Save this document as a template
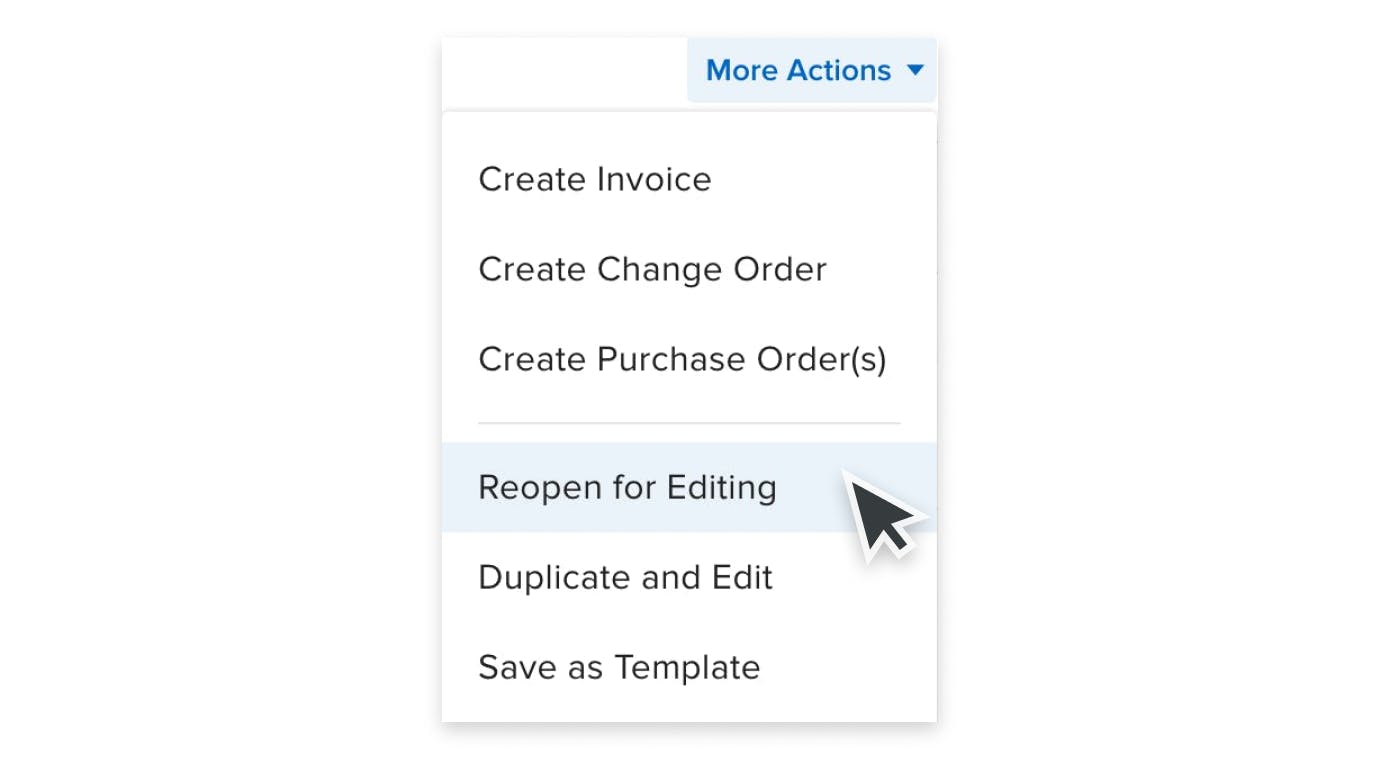 point(619,667)
